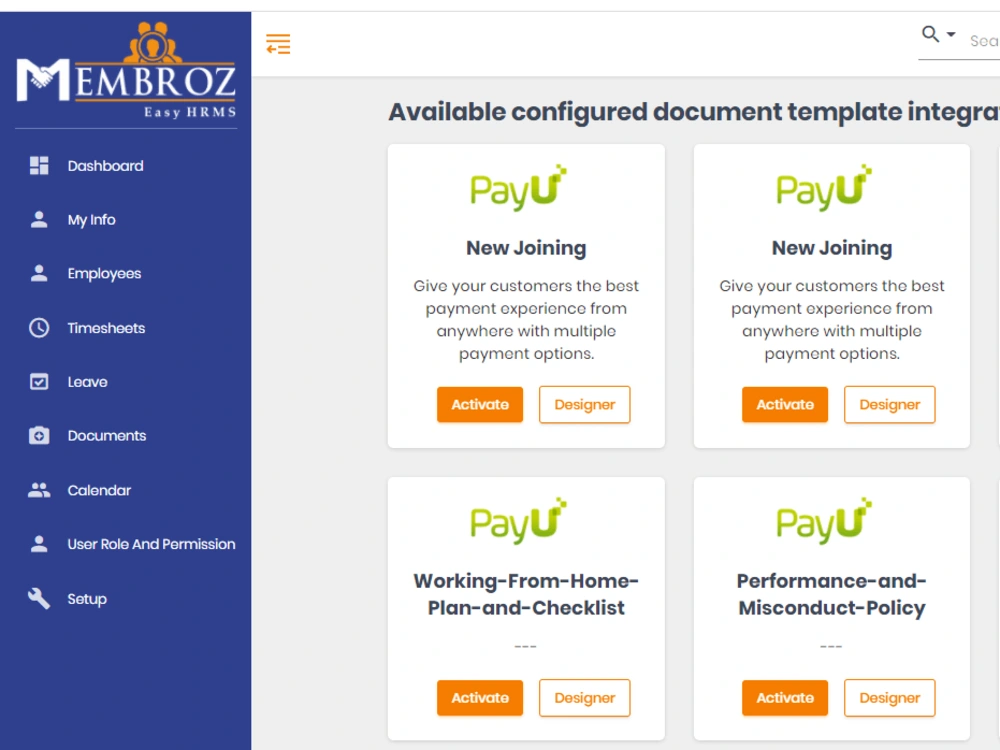Focus the search input field
This screenshot has height=750, width=1000.
pyautogui.click(x=984, y=41)
